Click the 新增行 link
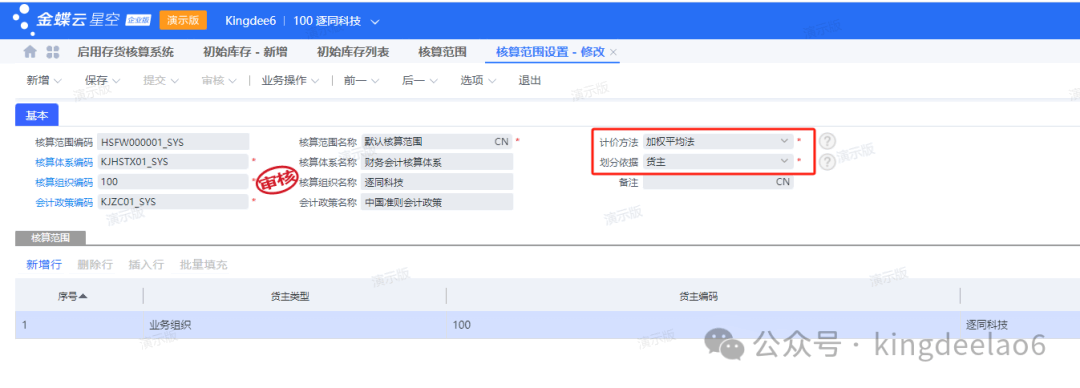Viewport: 1080px width, 388px height. 44,265
